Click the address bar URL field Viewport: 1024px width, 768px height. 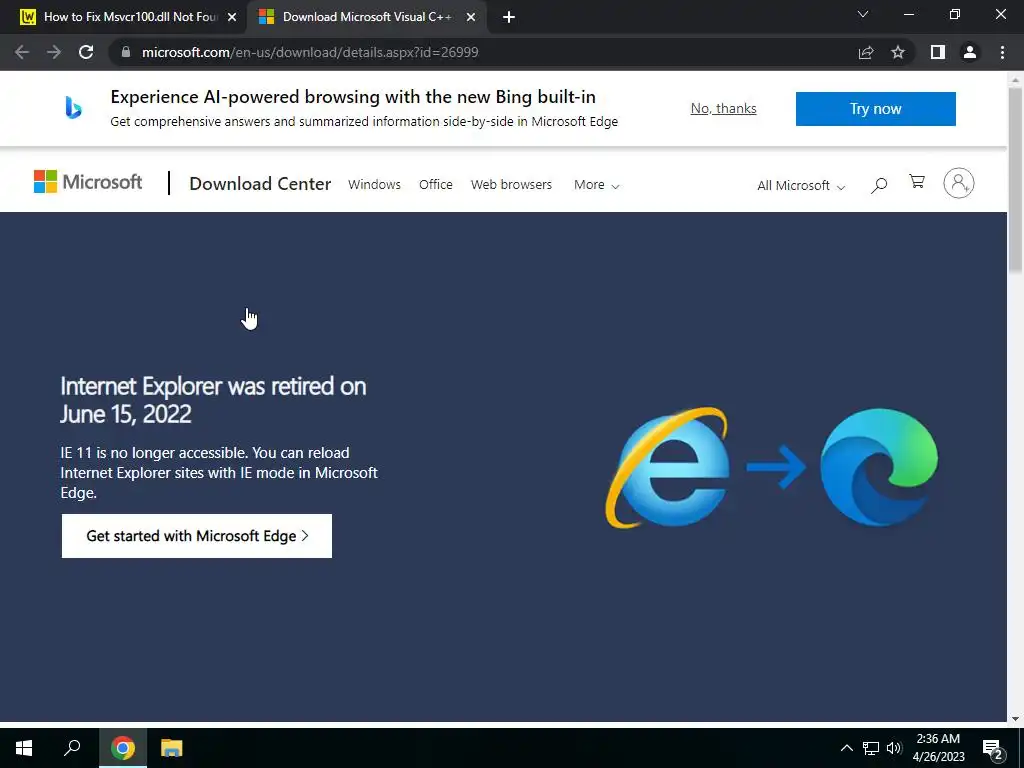pyautogui.click(x=483, y=52)
